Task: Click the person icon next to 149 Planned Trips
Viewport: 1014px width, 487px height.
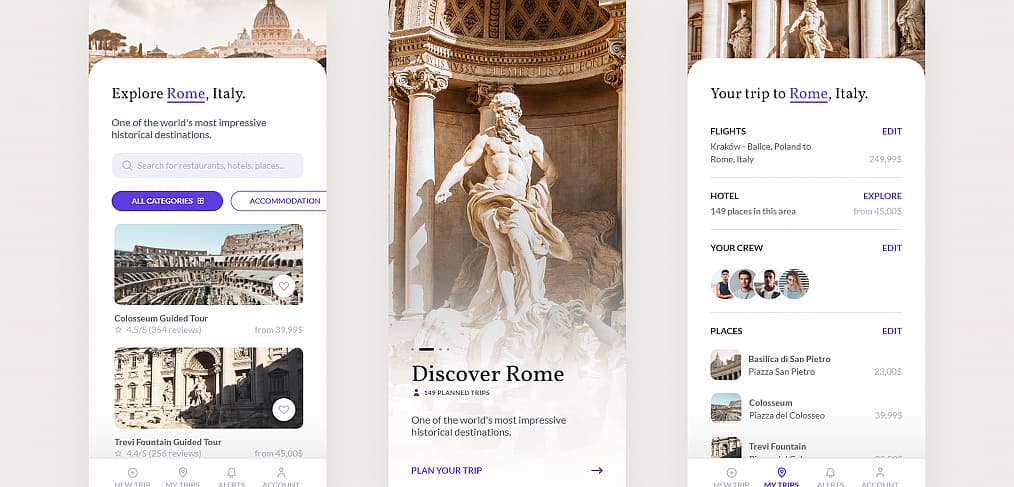Action: tap(416, 393)
